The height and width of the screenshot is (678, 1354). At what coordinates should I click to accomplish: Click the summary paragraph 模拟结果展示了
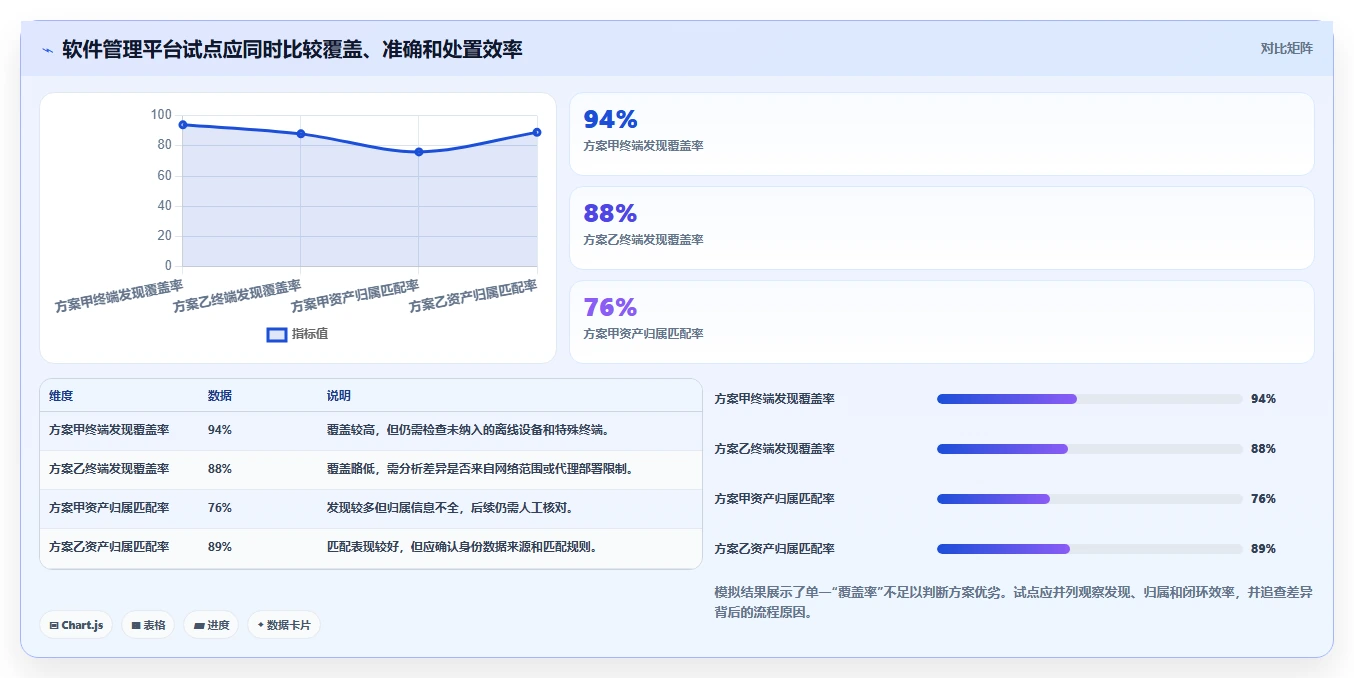tap(1014, 602)
